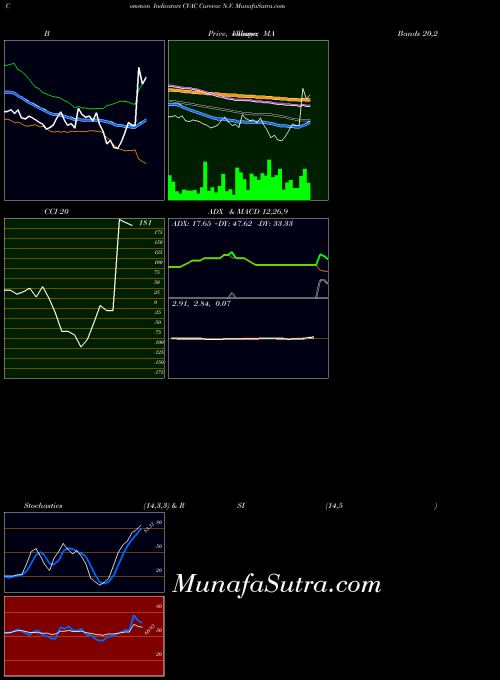Click the -100 level label in the CCI chart
Viewport: 500px width, 680px height.
pos(159,343)
